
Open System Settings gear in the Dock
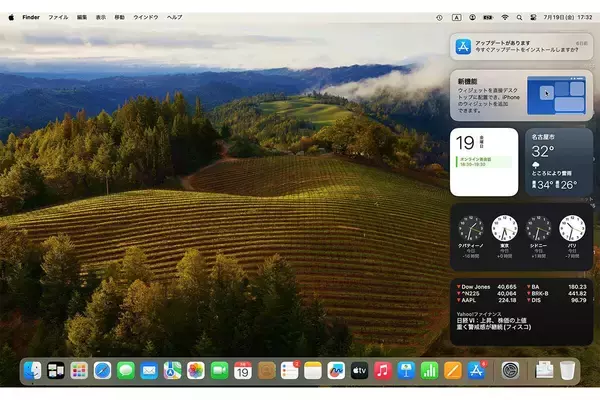pos(510,371)
